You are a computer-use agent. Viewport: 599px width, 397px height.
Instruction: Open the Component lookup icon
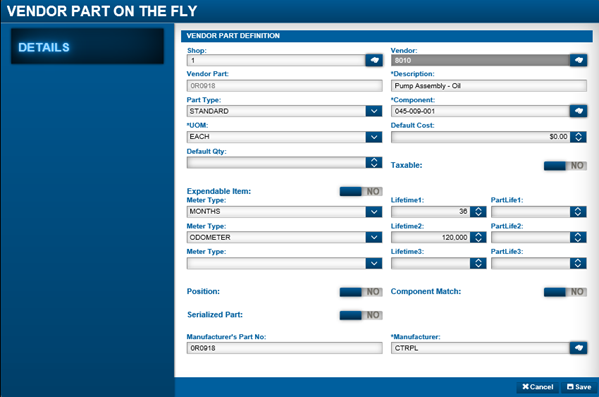tap(578, 111)
